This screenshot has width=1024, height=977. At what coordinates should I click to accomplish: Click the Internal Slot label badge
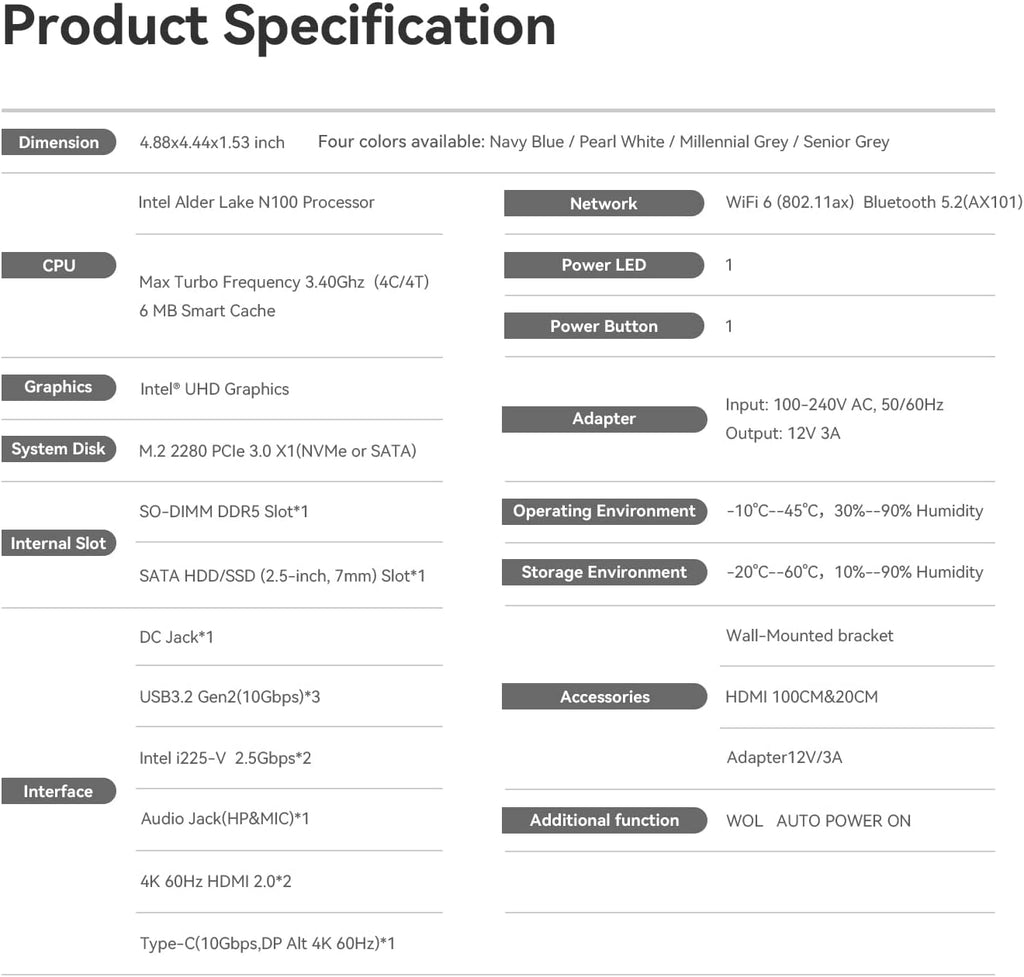click(x=58, y=543)
